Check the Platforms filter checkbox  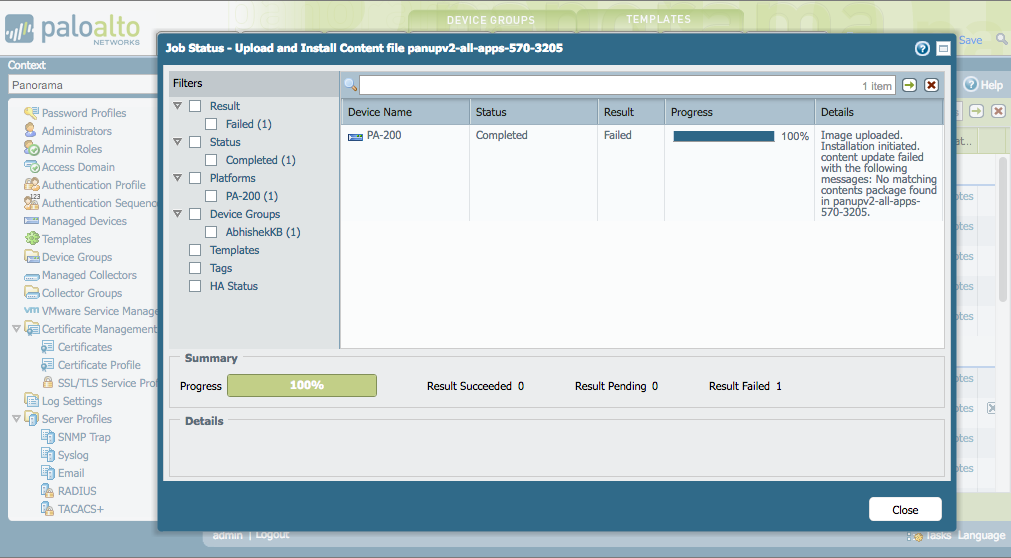pos(195,178)
